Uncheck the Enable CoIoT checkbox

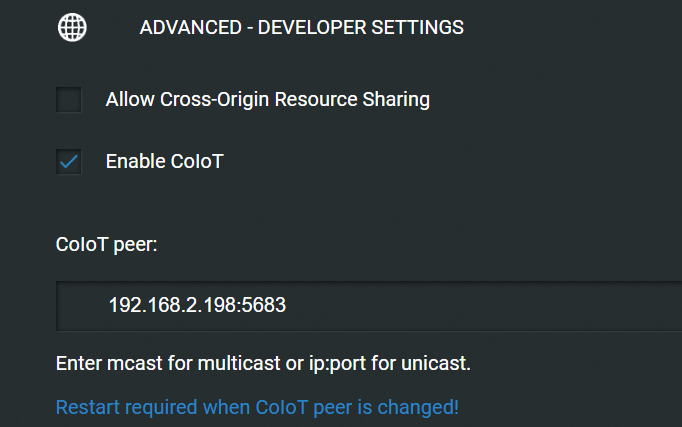coord(69,161)
